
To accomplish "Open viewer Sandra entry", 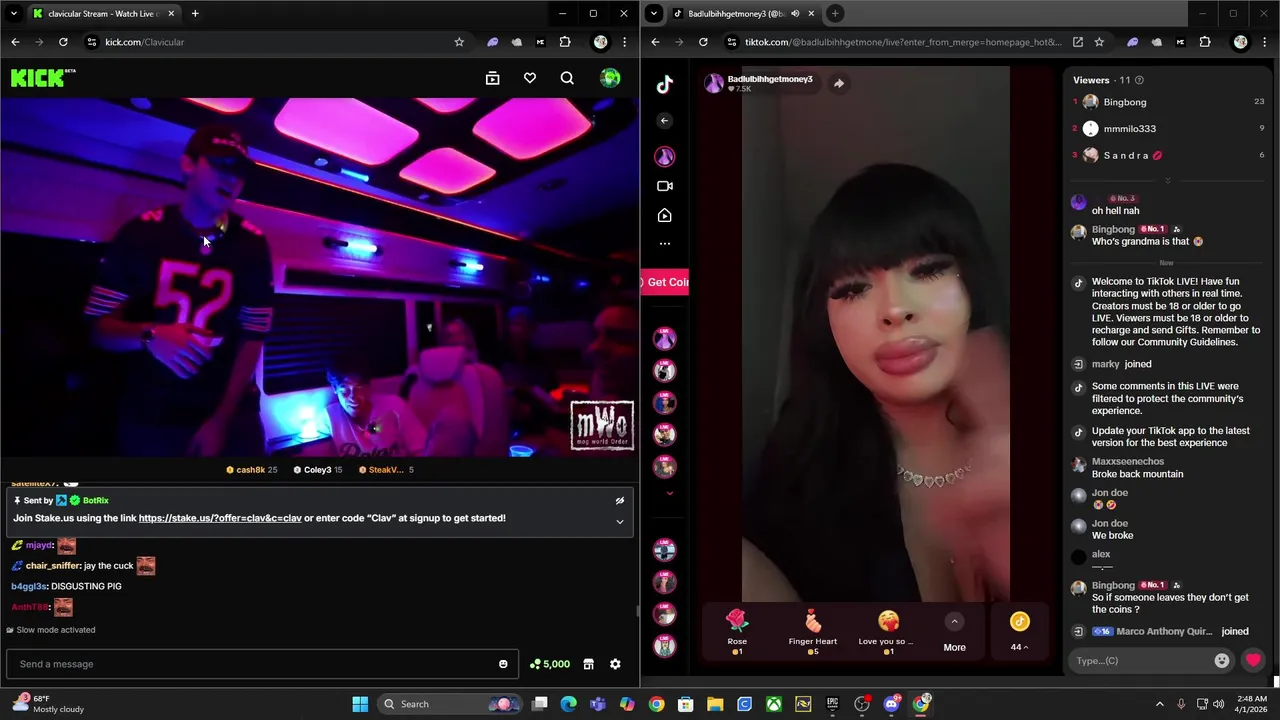I will point(1169,155).
